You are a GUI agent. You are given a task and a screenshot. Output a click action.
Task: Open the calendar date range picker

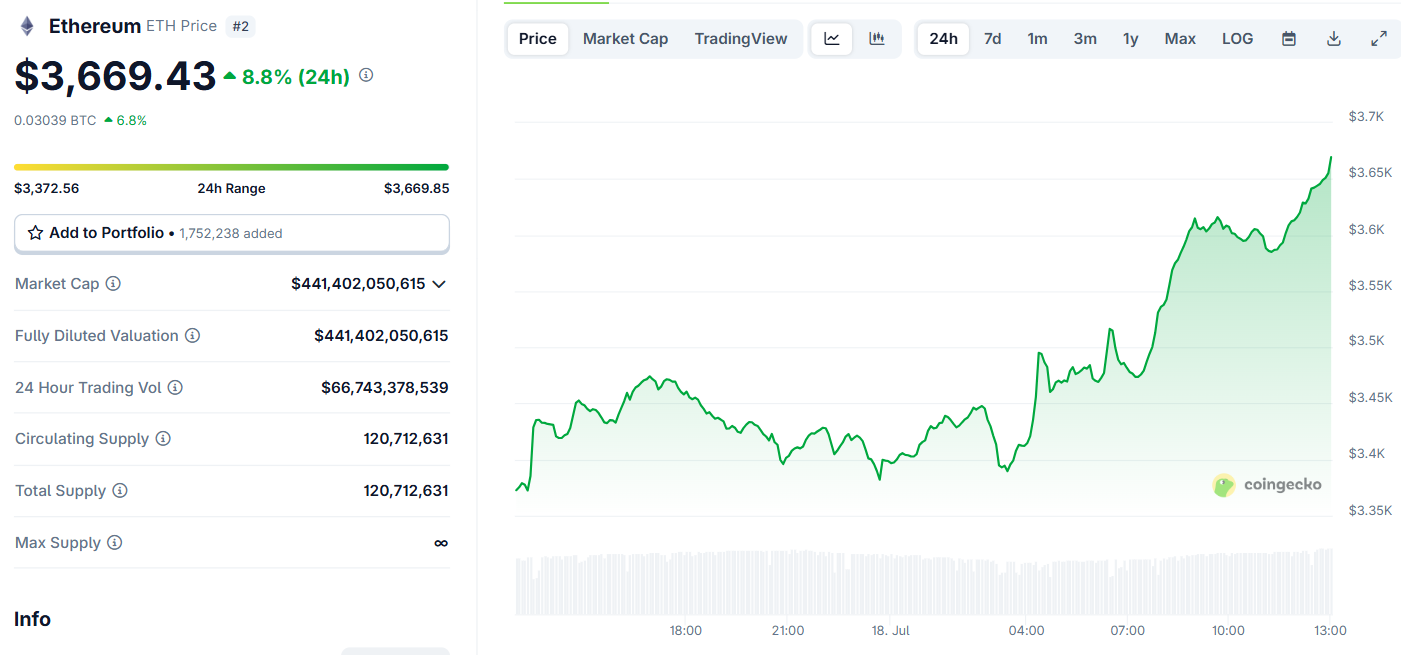pyautogui.click(x=1289, y=39)
